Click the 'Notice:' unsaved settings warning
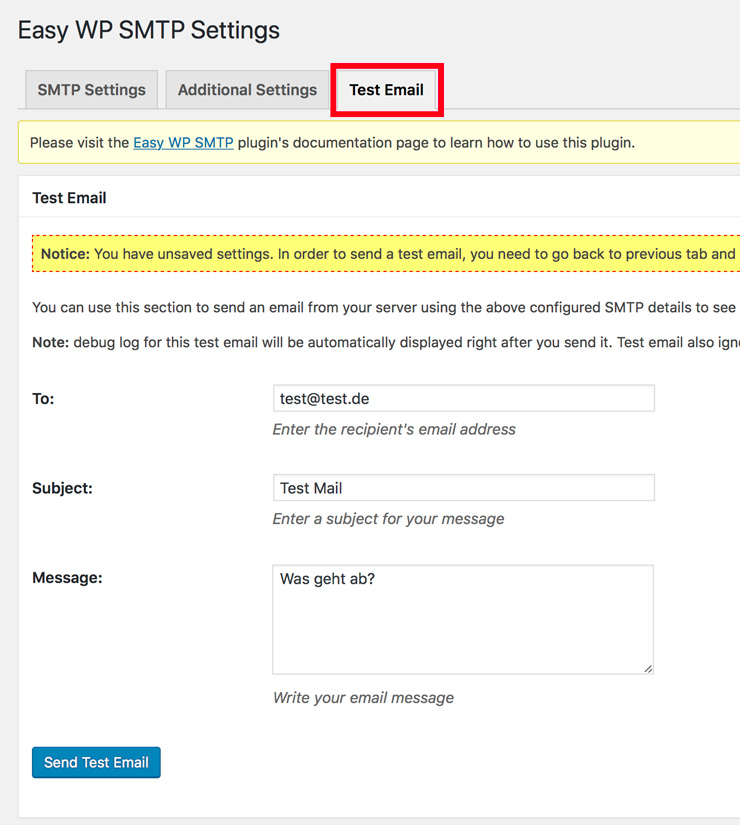 [x=386, y=254]
